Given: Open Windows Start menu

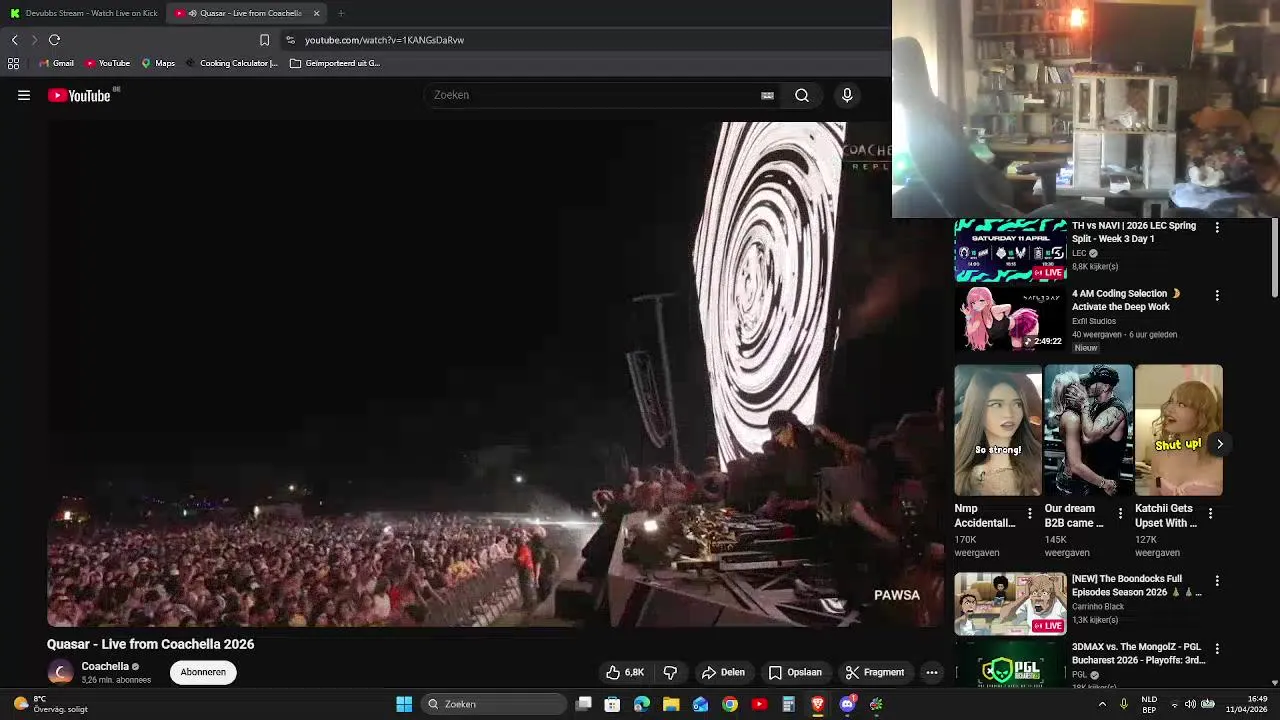Looking at the screenshot, I should tap(404, 704).
